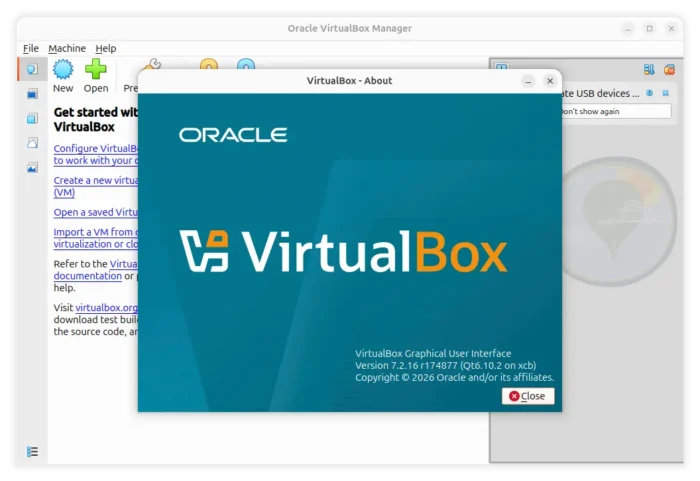The height and width of the screenshot is (481, 700).
Task: Click the fourth sidebar icon showing a cloud
Action: click(x=32, y=143)
